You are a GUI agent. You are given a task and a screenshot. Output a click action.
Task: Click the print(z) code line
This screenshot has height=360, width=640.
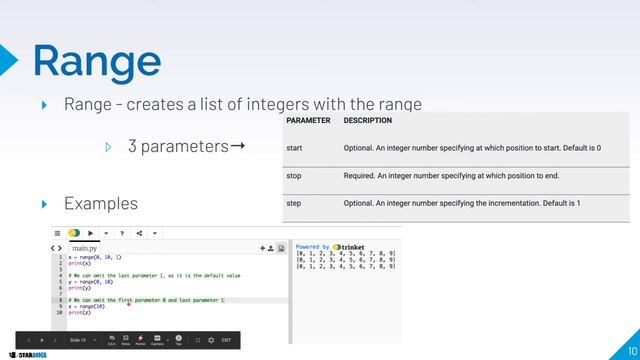click(x=80, y=312)
